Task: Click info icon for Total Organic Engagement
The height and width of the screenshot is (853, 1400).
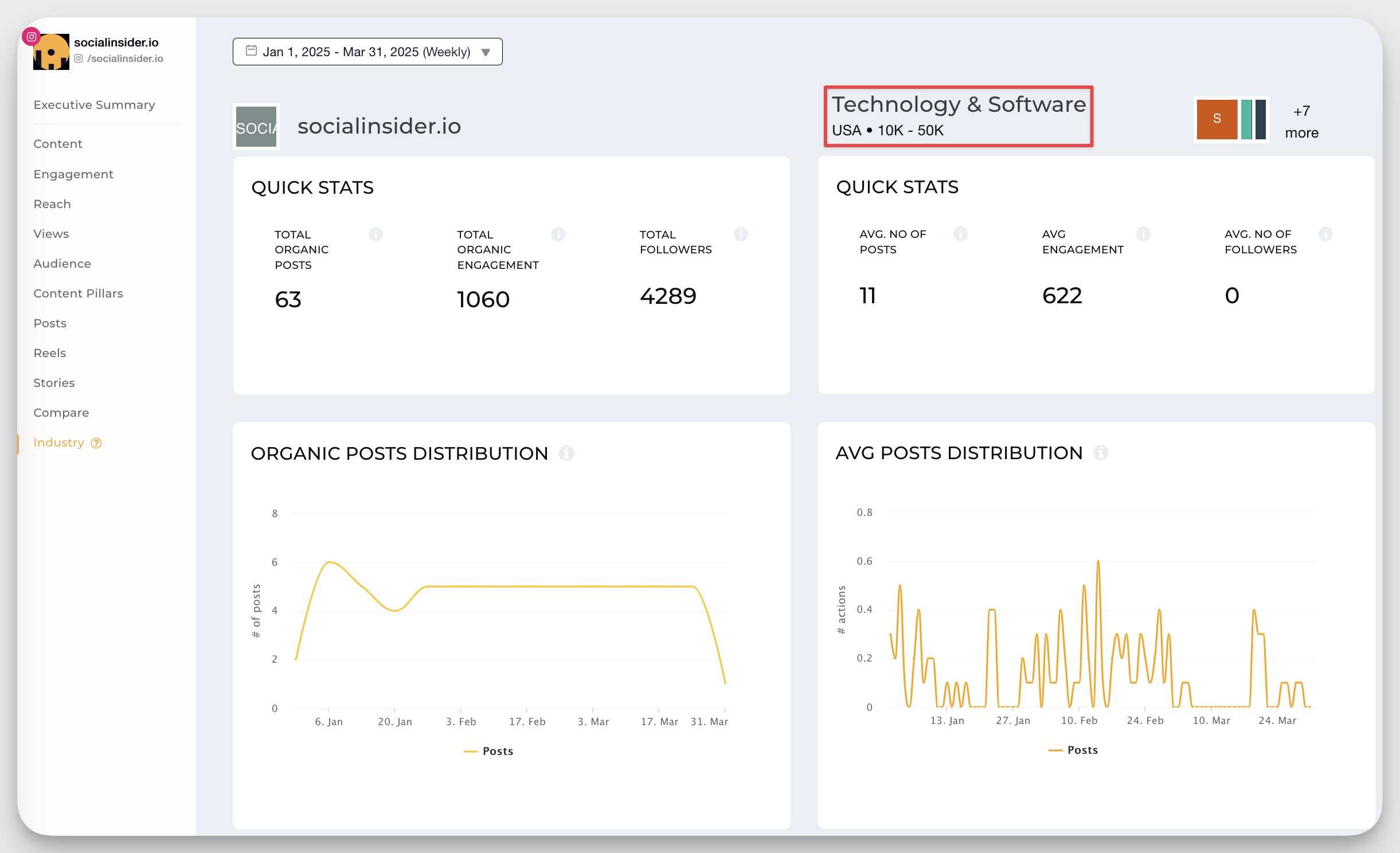Action: click(558, 234)
